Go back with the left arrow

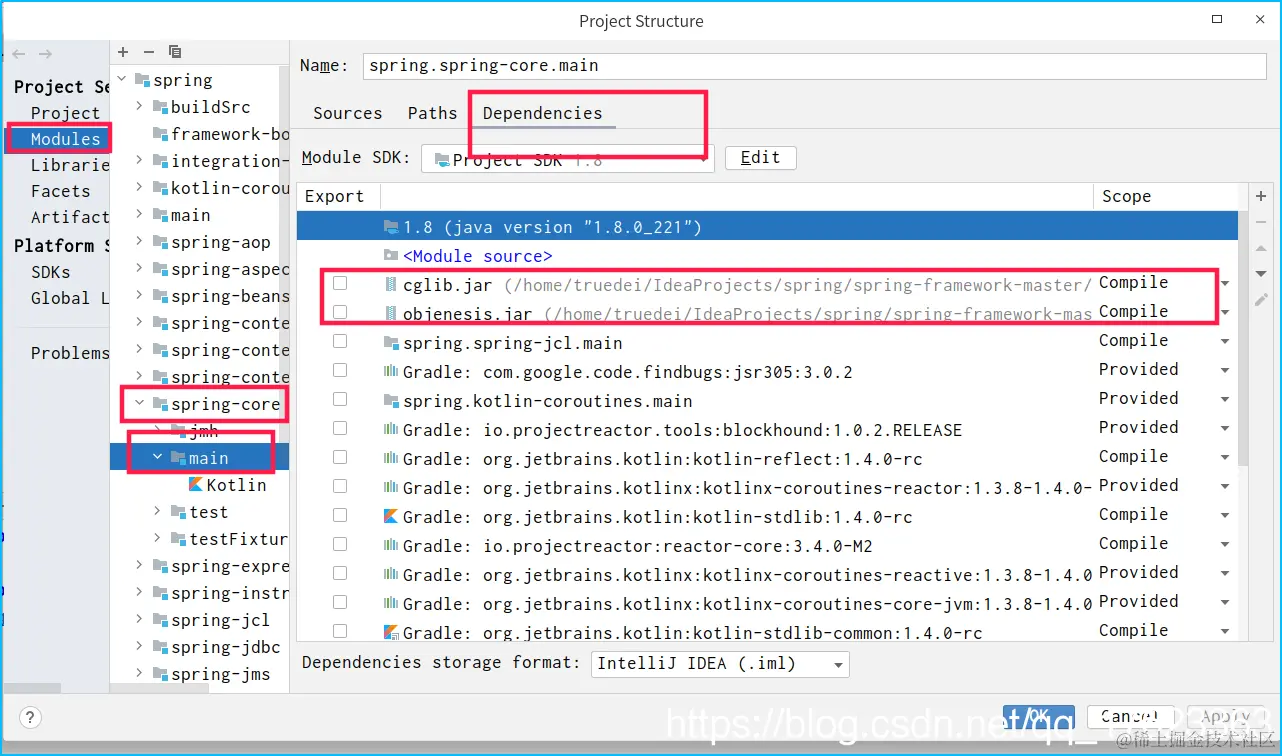tap(19, 54)
